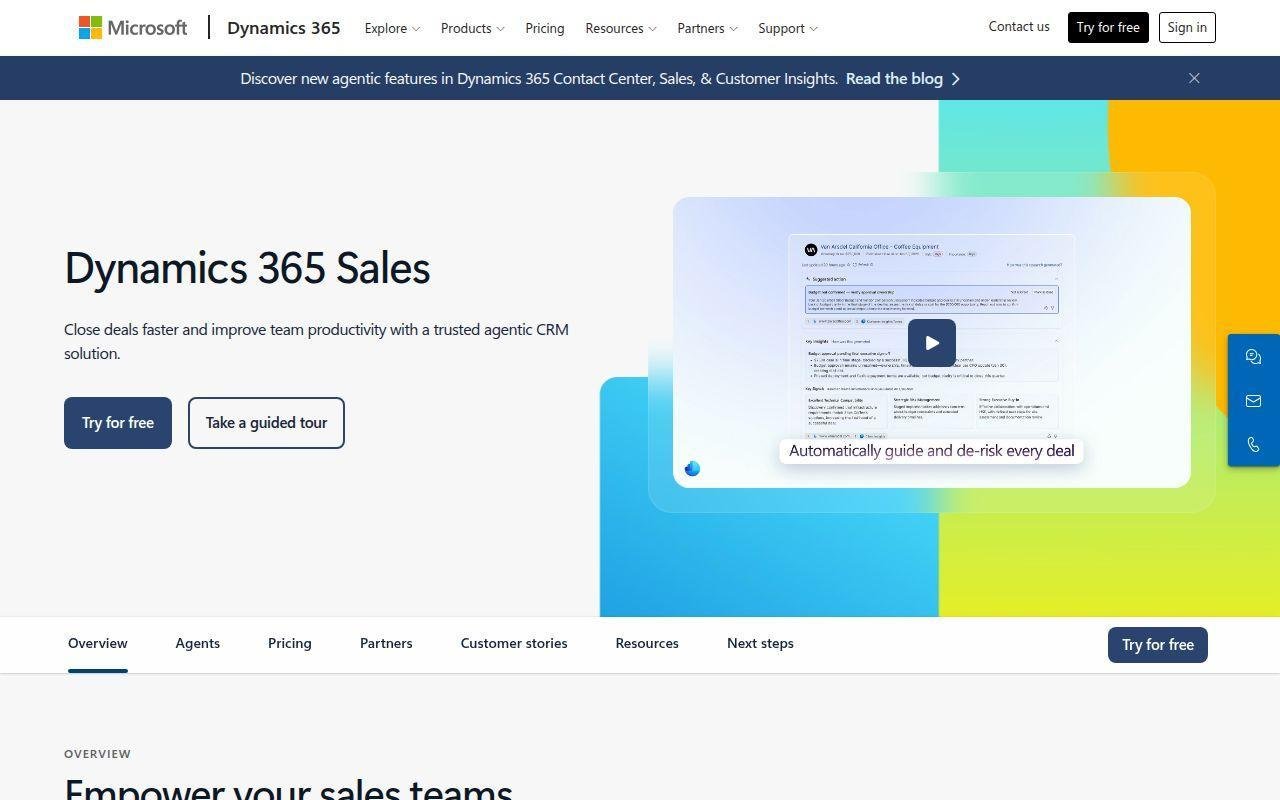Click the OVERVIEW section label
The height and width of the screenshot is (800, 1280).
tap(97, 754)
